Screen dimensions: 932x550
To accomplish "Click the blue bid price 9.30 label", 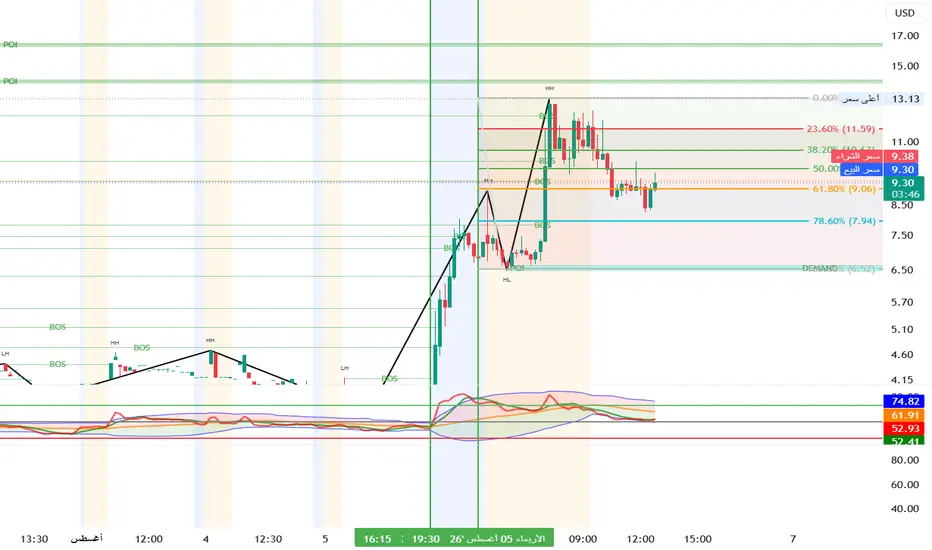I will click(903, 169).
